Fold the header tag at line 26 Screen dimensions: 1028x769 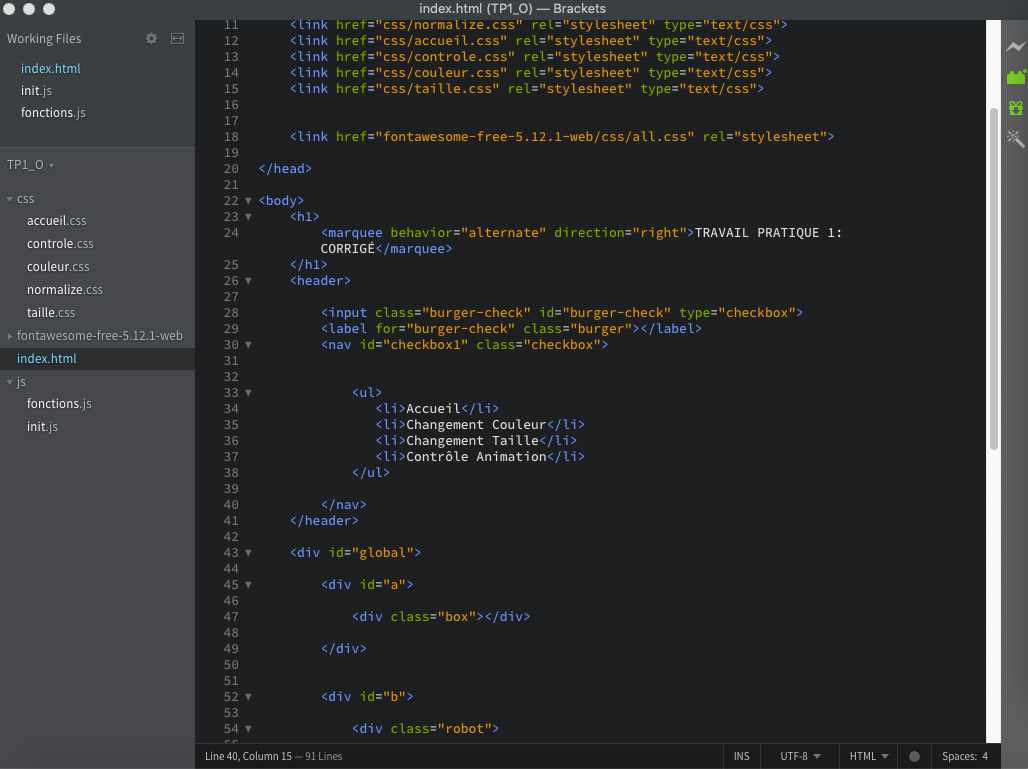tap(248, 281)
